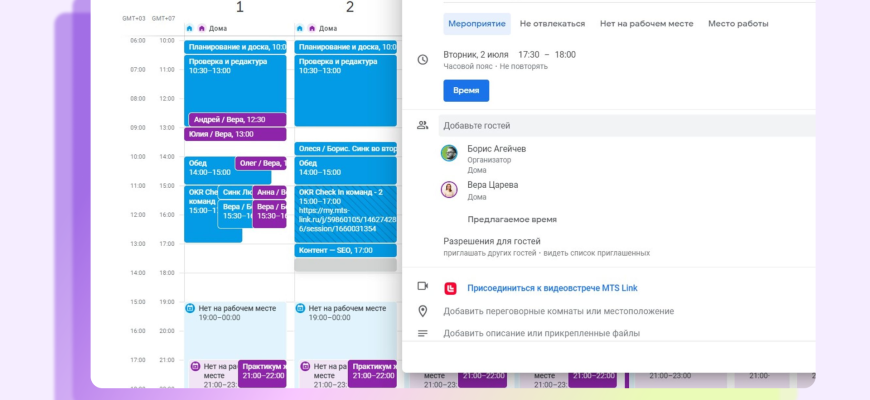Select the Мероприятие event type tab
The width and height of the screenshot is (870, 400).
click(477, 23)
